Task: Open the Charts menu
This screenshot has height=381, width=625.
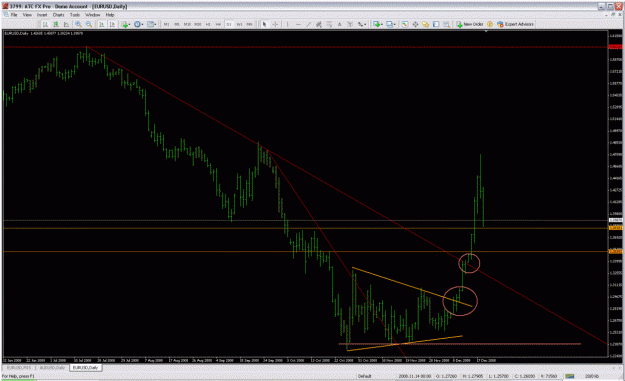Action: pos(59,15)
